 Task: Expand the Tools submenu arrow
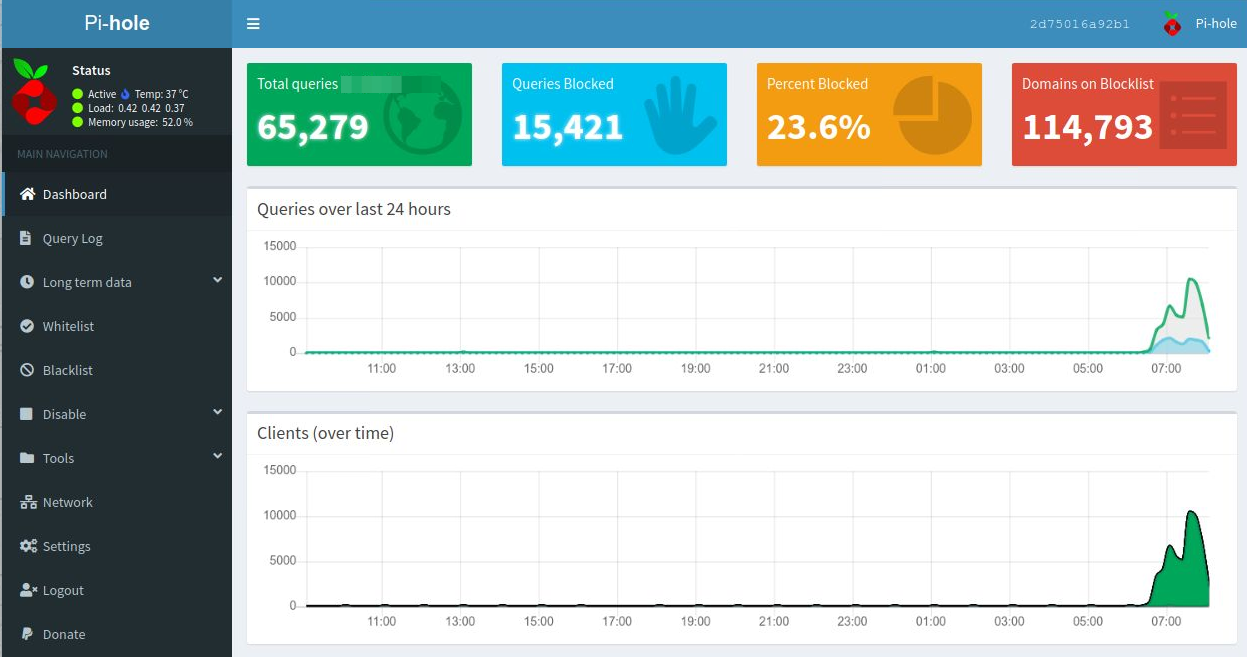point(217,457)
